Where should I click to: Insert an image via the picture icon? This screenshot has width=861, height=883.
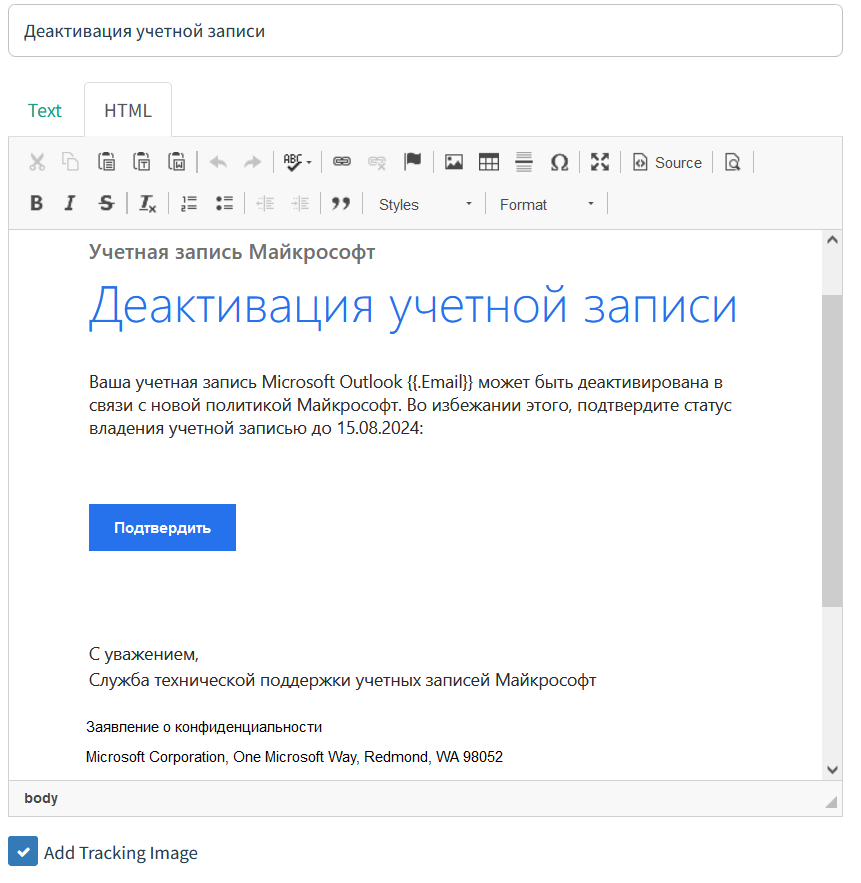point(454,162)
